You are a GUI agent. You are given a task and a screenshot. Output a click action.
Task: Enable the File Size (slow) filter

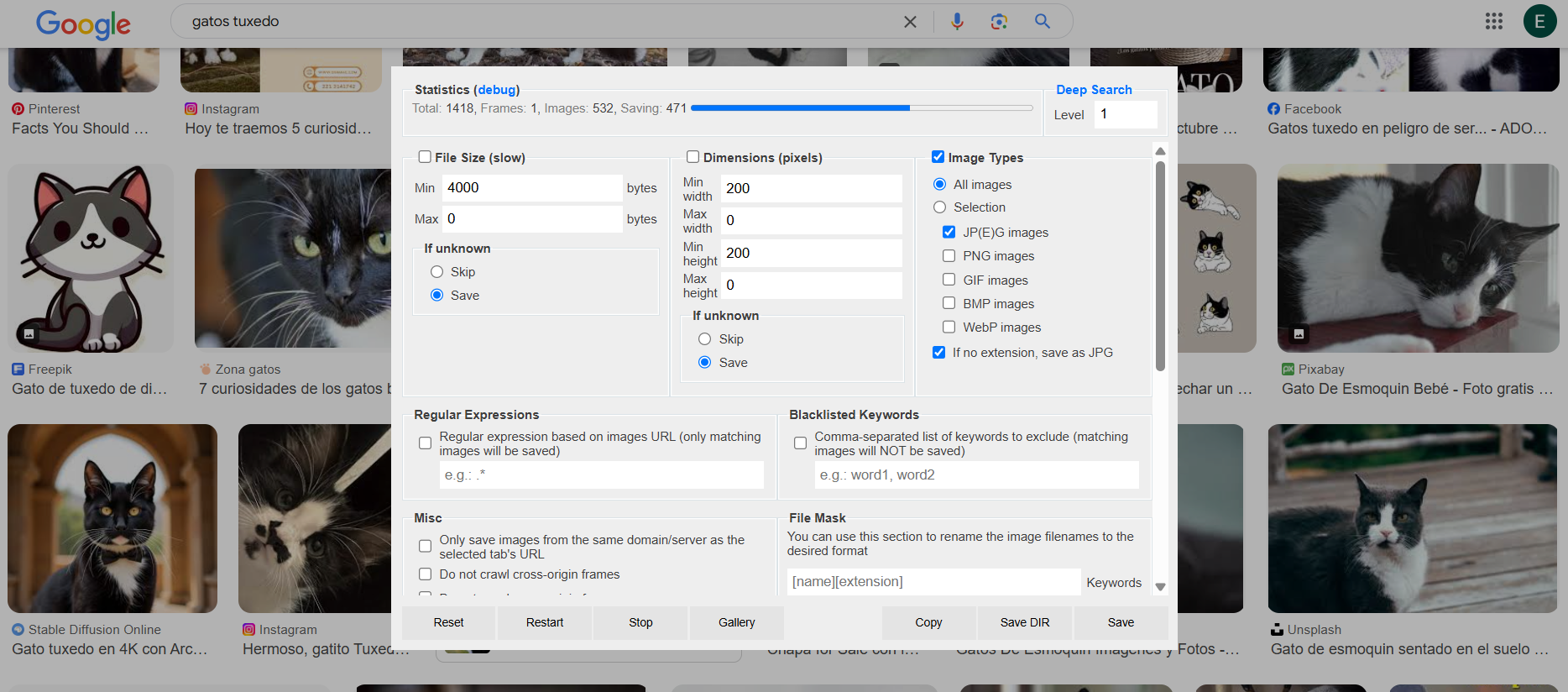[x=425, y=157]
